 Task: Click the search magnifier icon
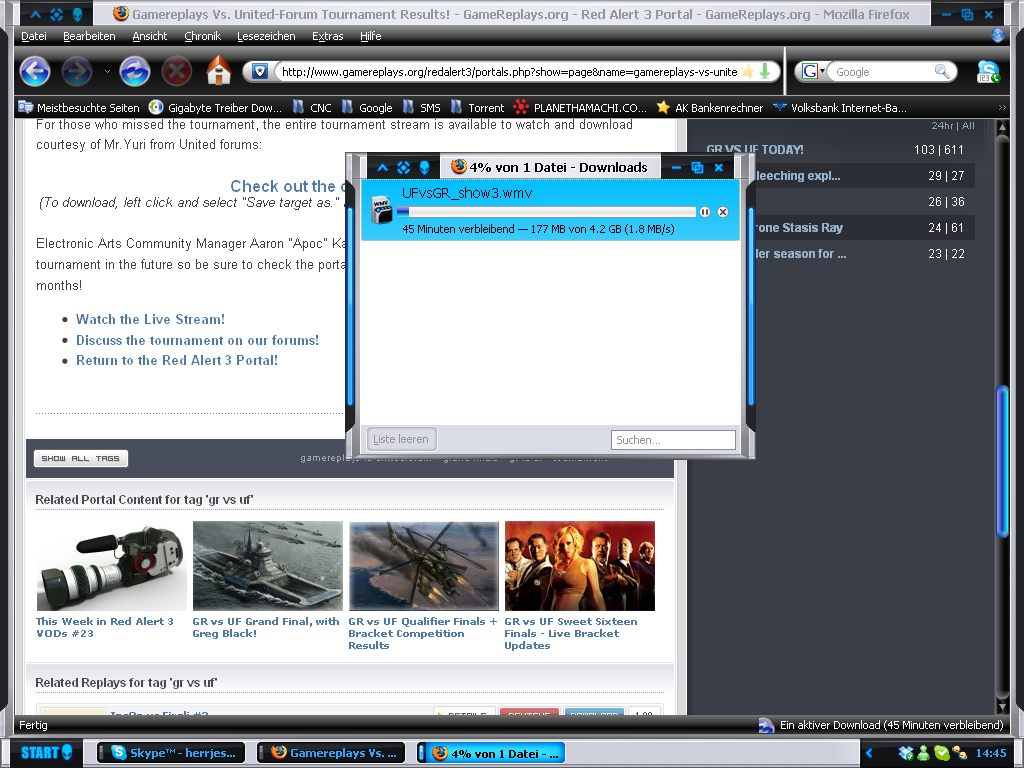(941, 71)
